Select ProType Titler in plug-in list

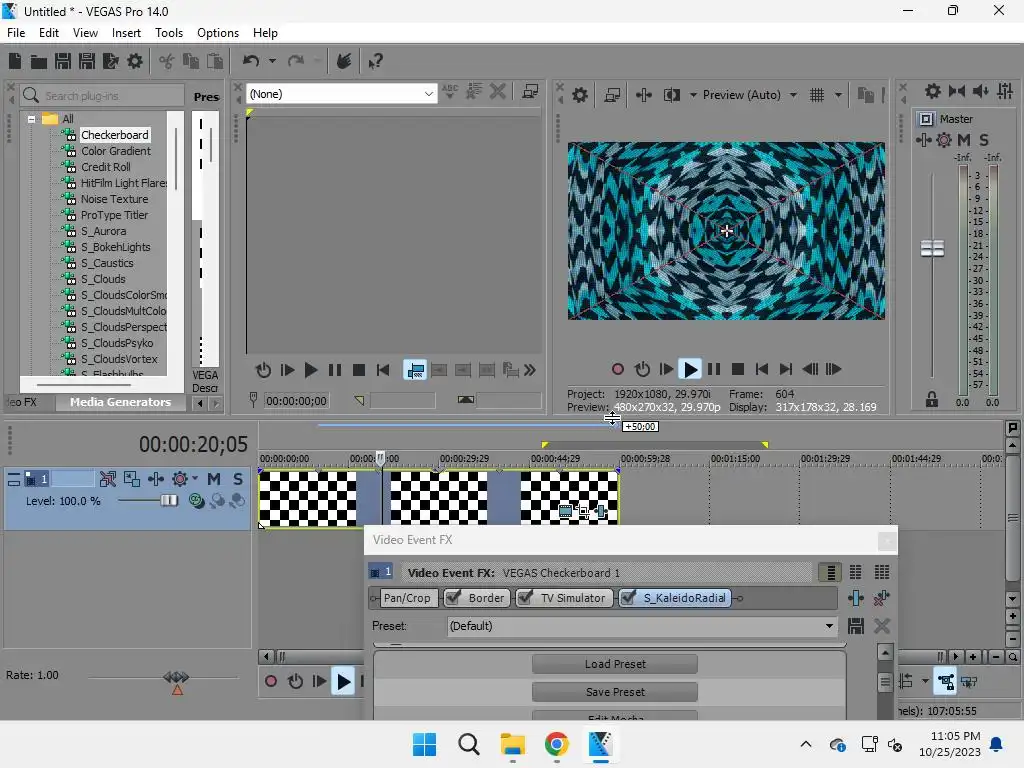pos(114,215)
